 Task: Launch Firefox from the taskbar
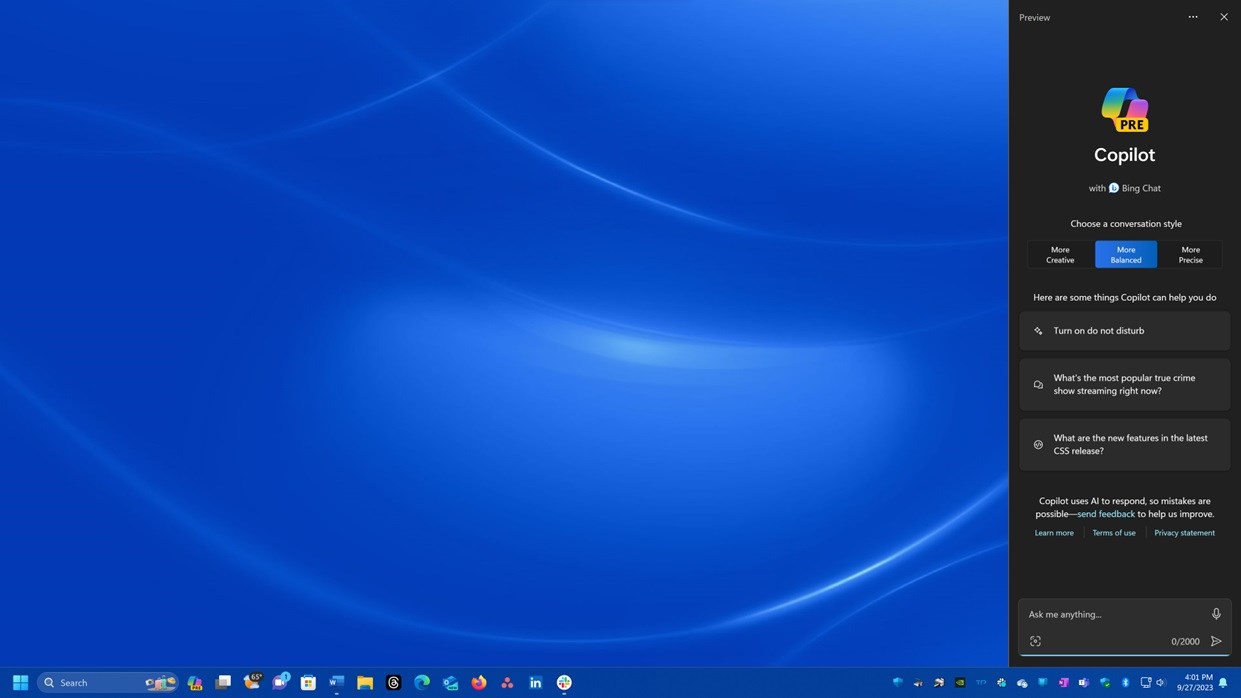[479, 683]
